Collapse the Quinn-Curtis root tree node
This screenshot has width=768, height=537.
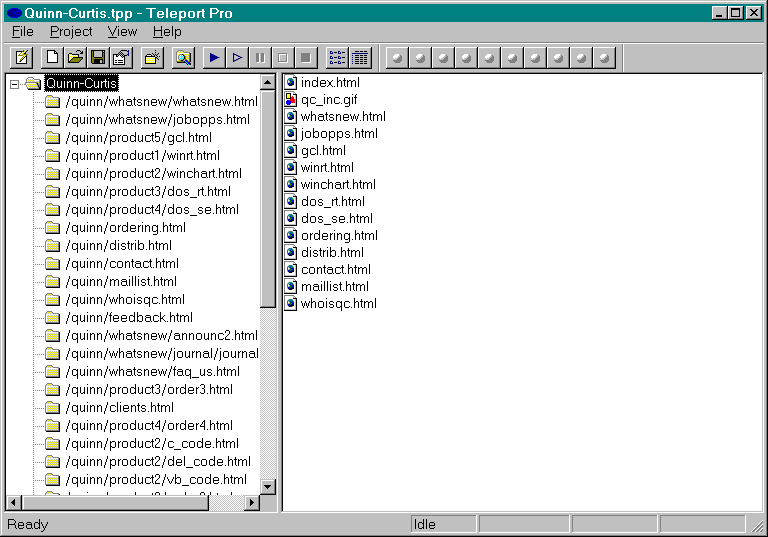click(15, 84)
